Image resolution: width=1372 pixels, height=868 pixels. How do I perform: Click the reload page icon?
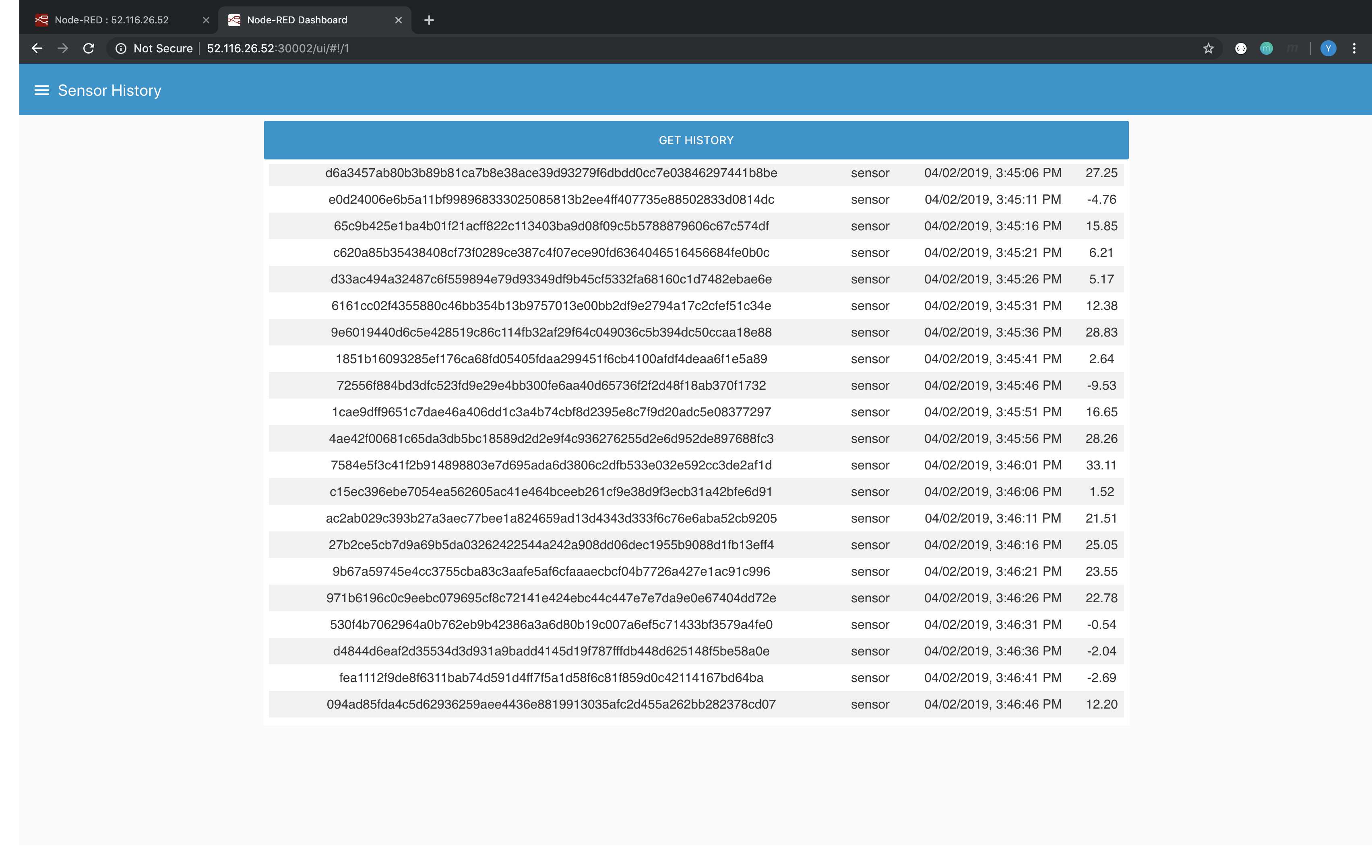click(x=89, y=48)
